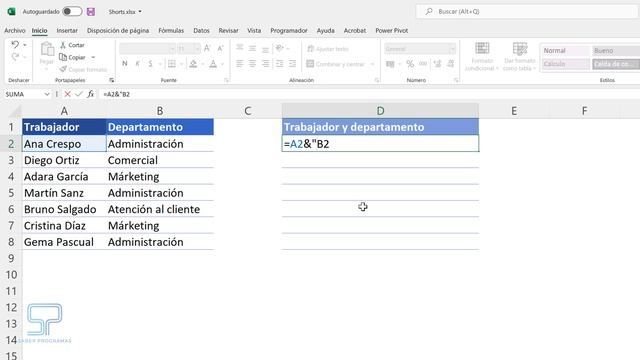Expand the Name Box SUMA dropdown
Screen dimensions: 640x360
(47, 94)
